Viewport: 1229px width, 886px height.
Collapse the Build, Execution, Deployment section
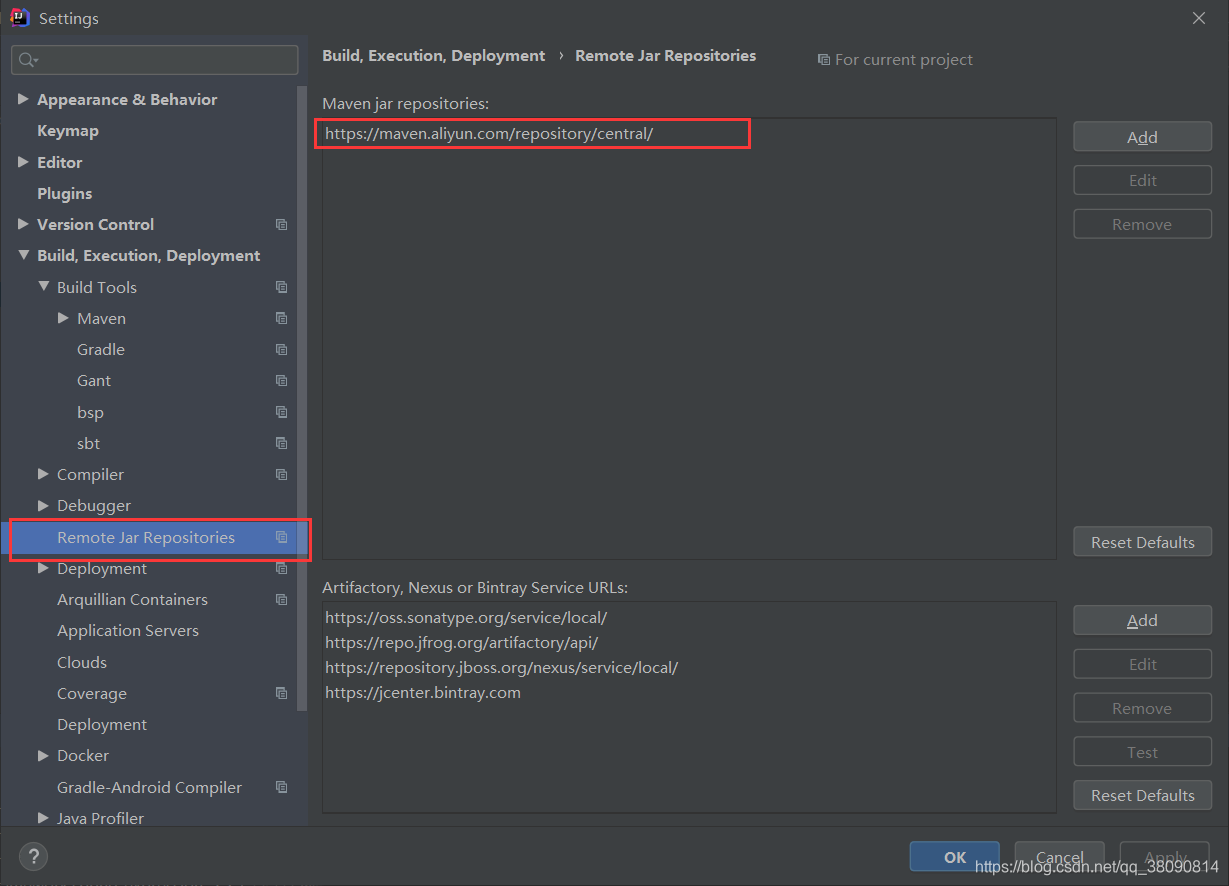(23, 256)
